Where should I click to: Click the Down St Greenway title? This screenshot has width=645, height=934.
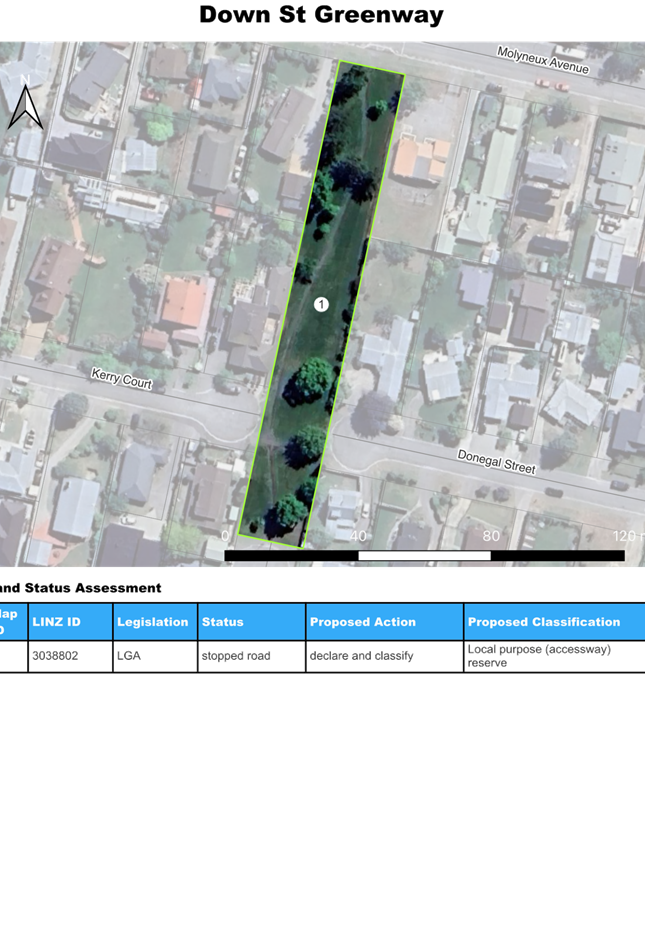tap(321, 15)
